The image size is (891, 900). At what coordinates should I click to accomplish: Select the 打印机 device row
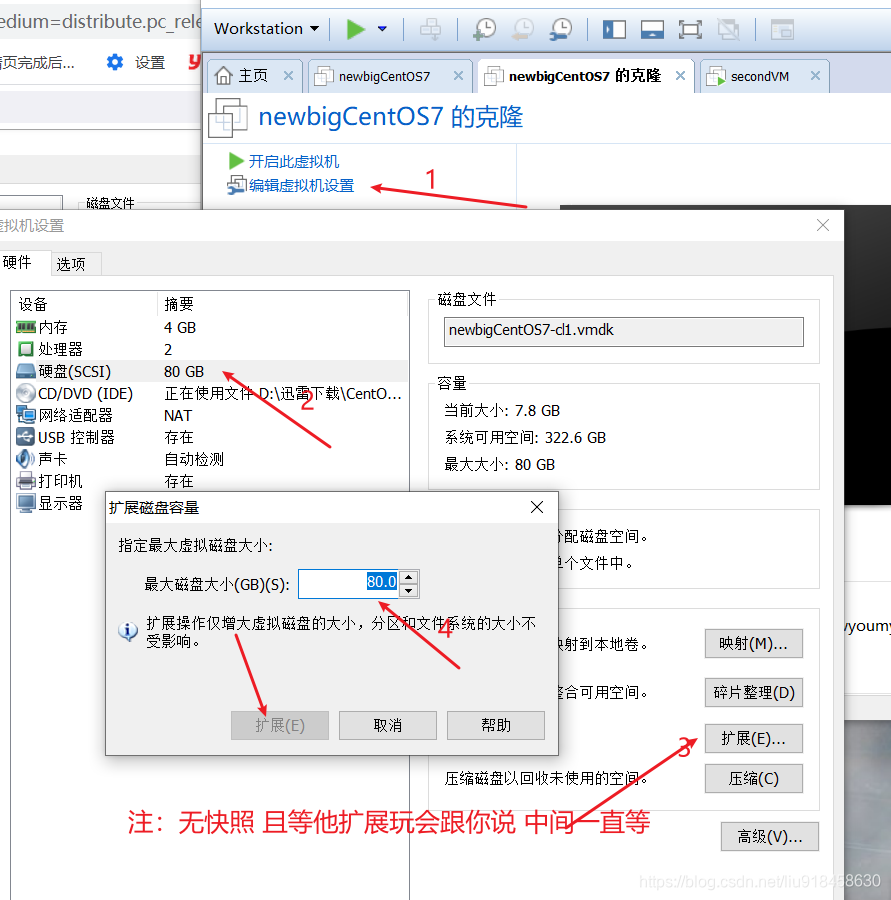[210, 481]
